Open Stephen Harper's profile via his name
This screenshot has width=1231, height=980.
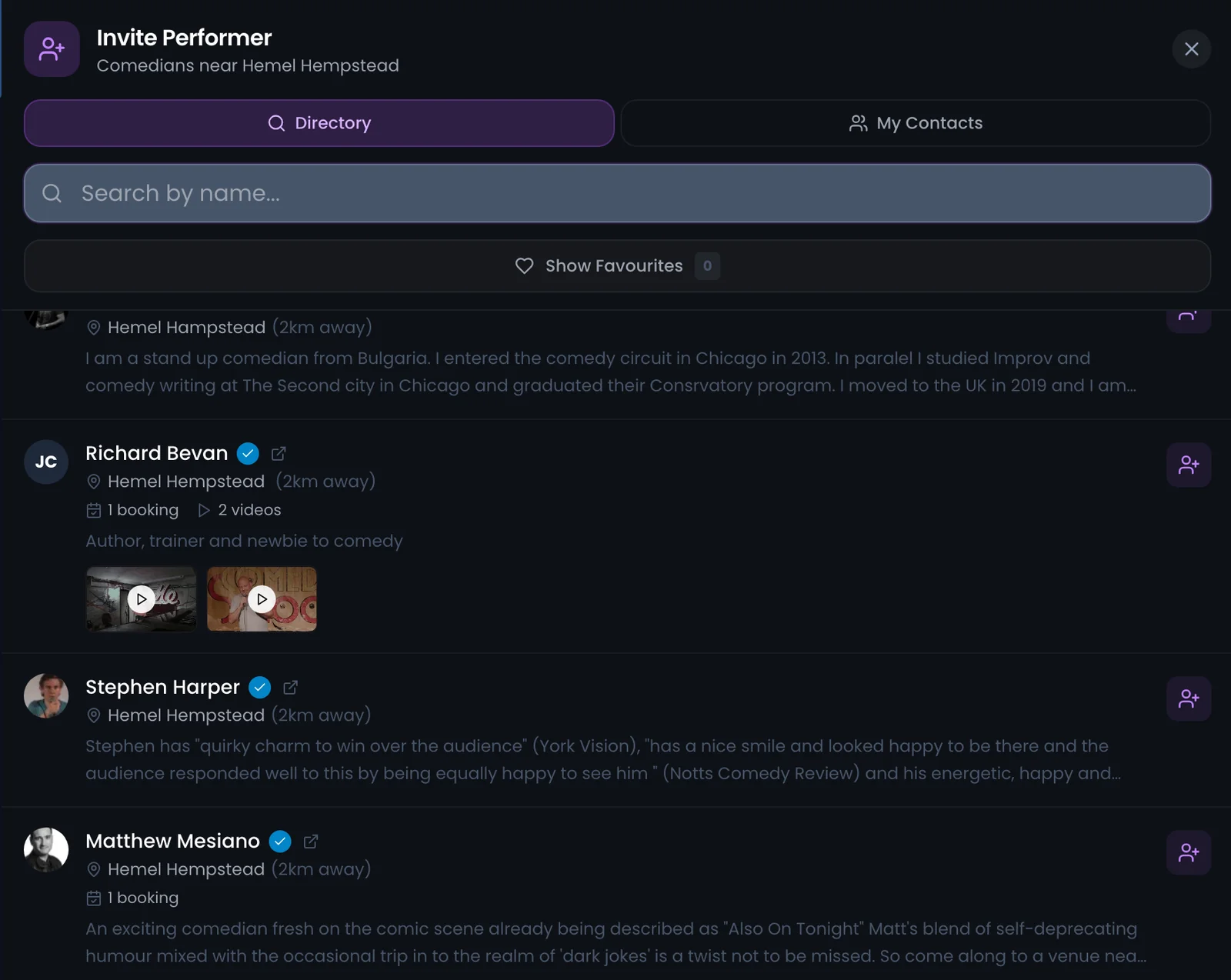tap(162, 687)
